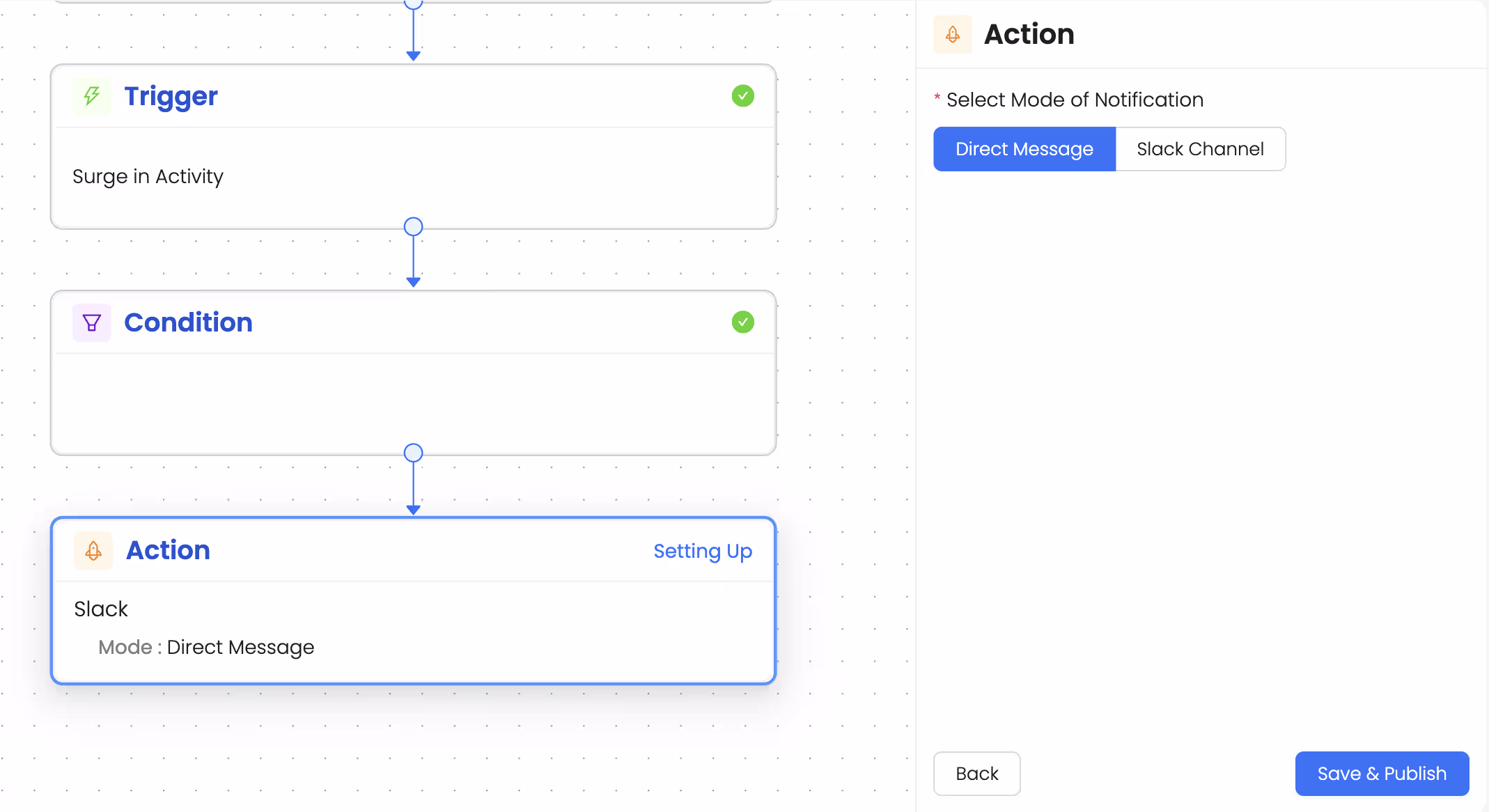This screenshot has height=812, width=1489.
Task: Select the Direct Message segmented option
Action: 1024,148
